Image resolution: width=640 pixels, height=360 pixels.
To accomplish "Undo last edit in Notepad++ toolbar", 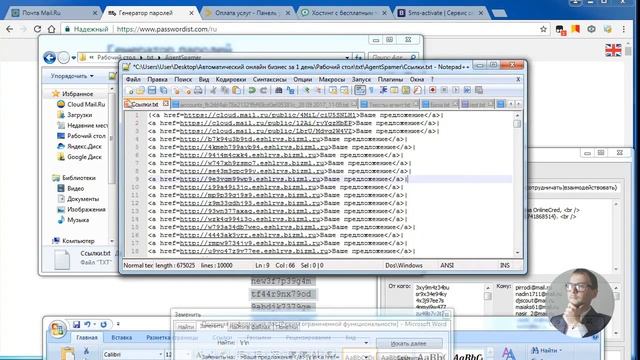I will (252, 90).
